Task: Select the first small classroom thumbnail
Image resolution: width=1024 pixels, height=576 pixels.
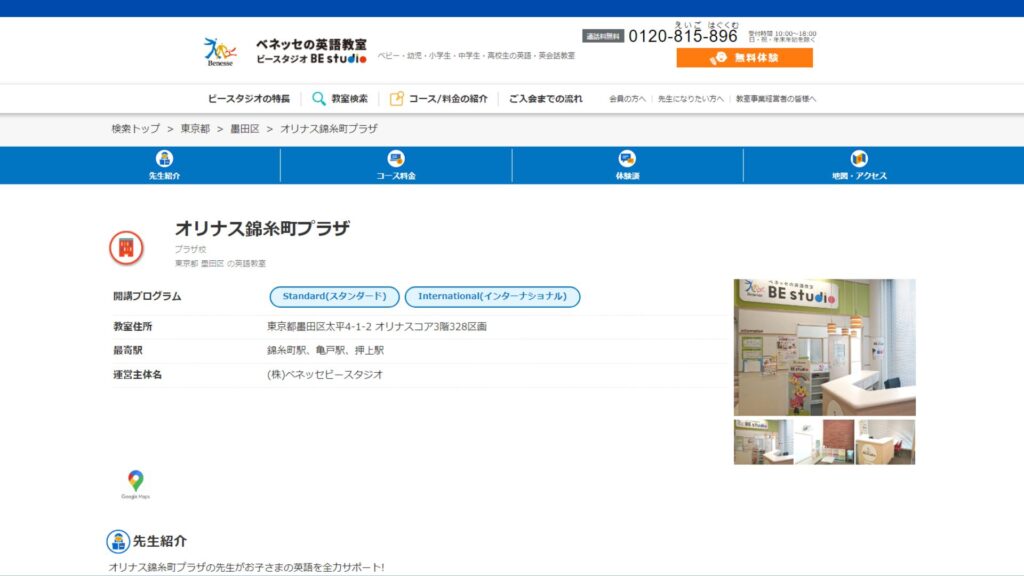Action: click(763, 442)
